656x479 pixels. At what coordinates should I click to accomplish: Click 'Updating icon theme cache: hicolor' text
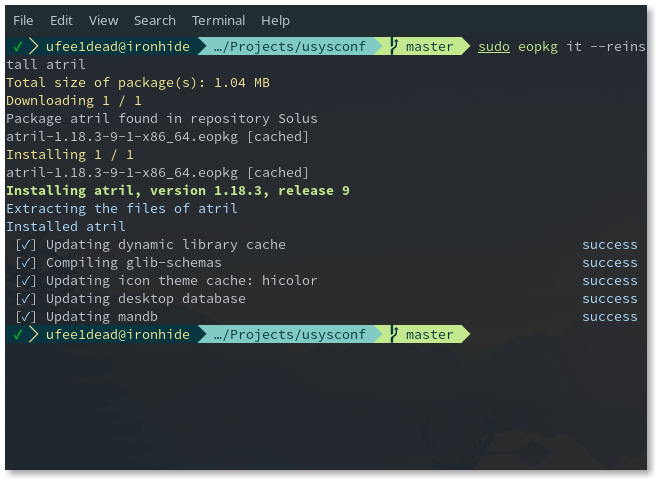pos(182,281)
